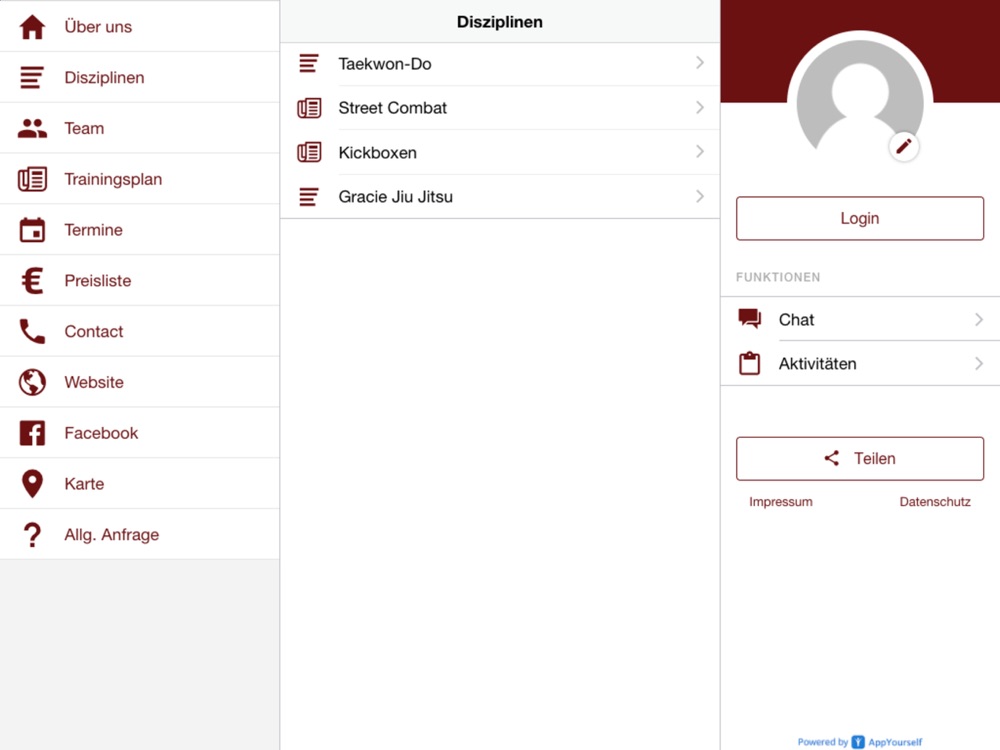Select the Contact menu item
Image resolution: width=1000 pixels, height=750 pixels.
point(140,331)
